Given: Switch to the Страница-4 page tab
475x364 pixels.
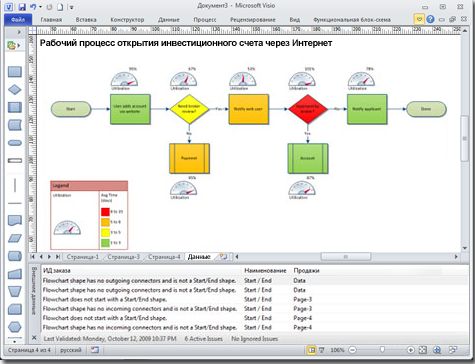Looking at the screenshot, I should [x=164, y=257].
